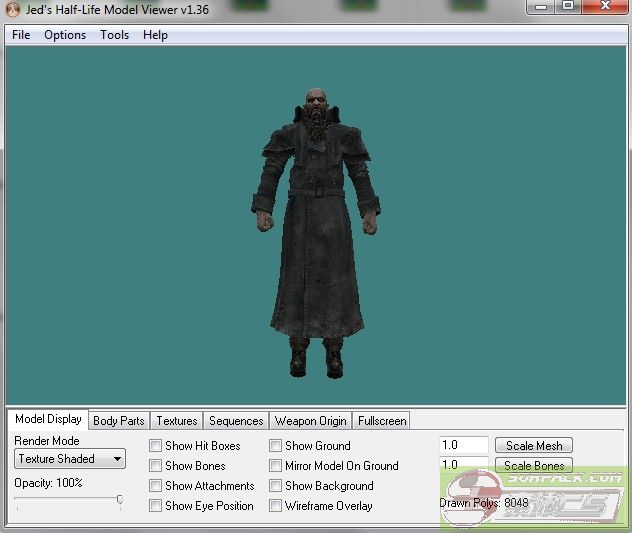
Task: Go to the Fullscreen tab
Action: pos(381,421)
